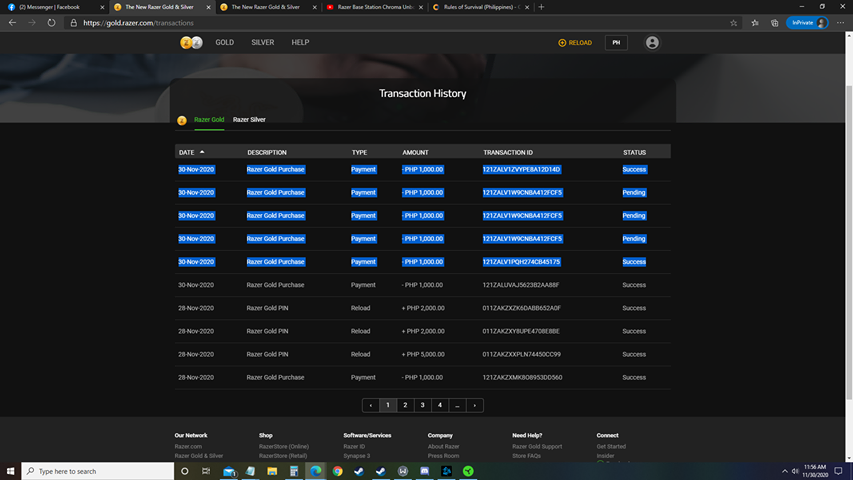The width and height of the screenshot is (853, 480).
Task: Open the About Razer footer link
Action: 443,447
